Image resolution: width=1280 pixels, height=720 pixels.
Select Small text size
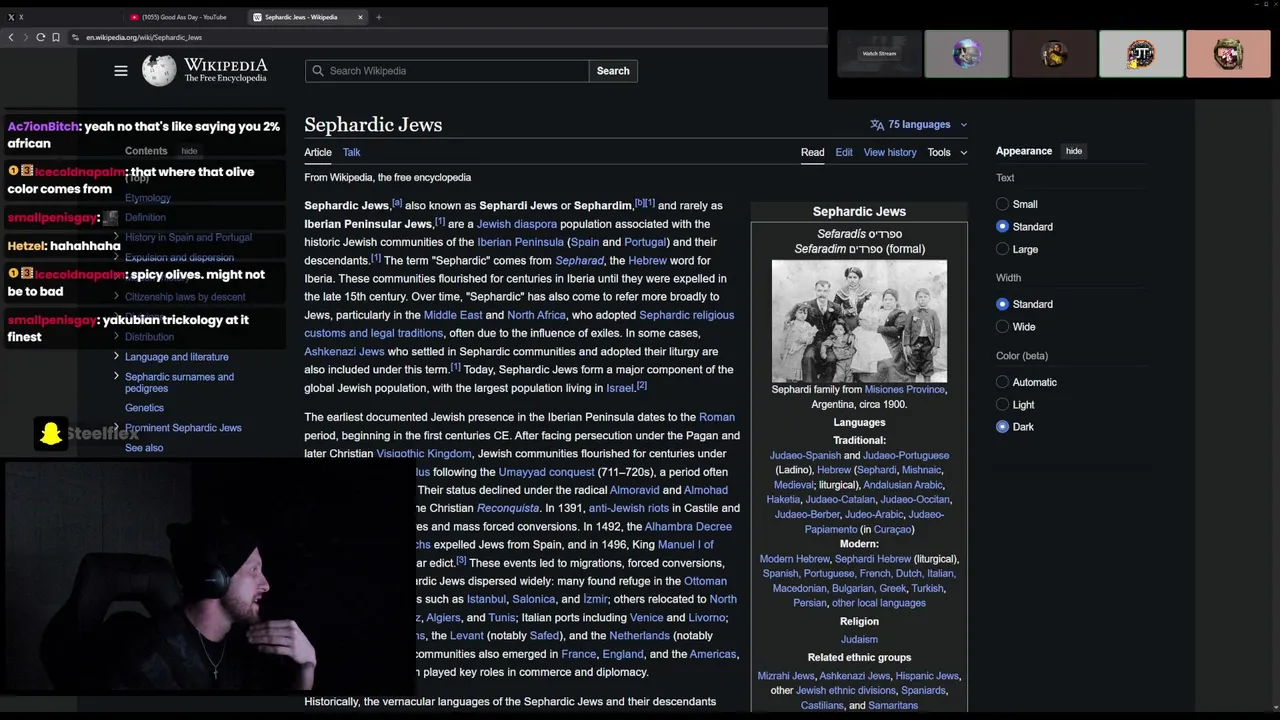(x=1002, y=204)
